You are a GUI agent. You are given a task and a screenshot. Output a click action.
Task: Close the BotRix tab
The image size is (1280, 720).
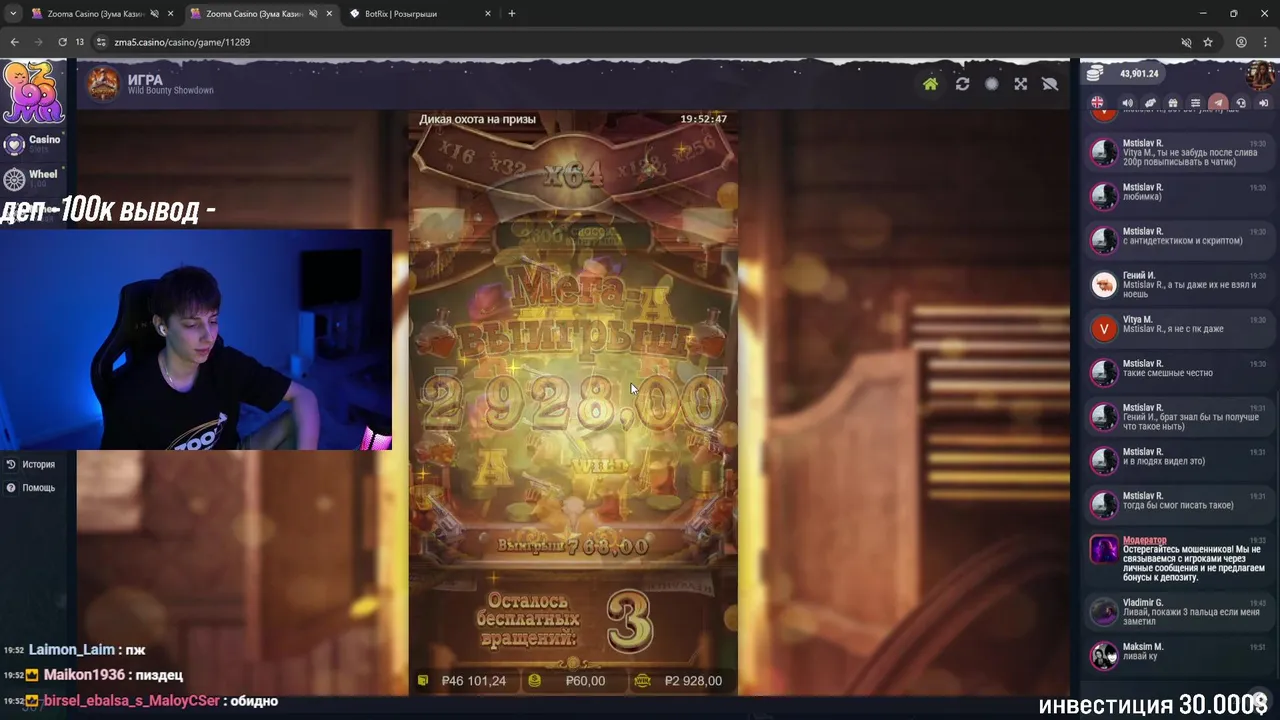pyautogui.click(x=488, y=14)
